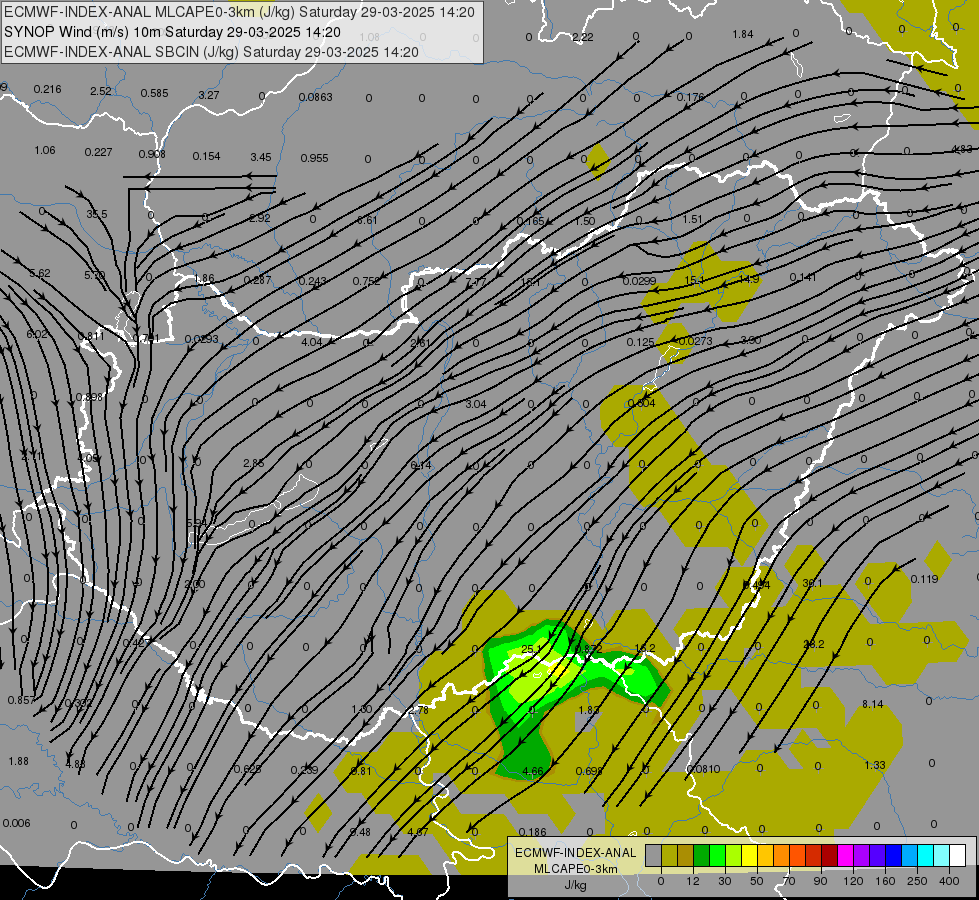This screenshot has width=979, height=900.
Task: Click the dark red legend swatch
Action: [x=829, y=855]
